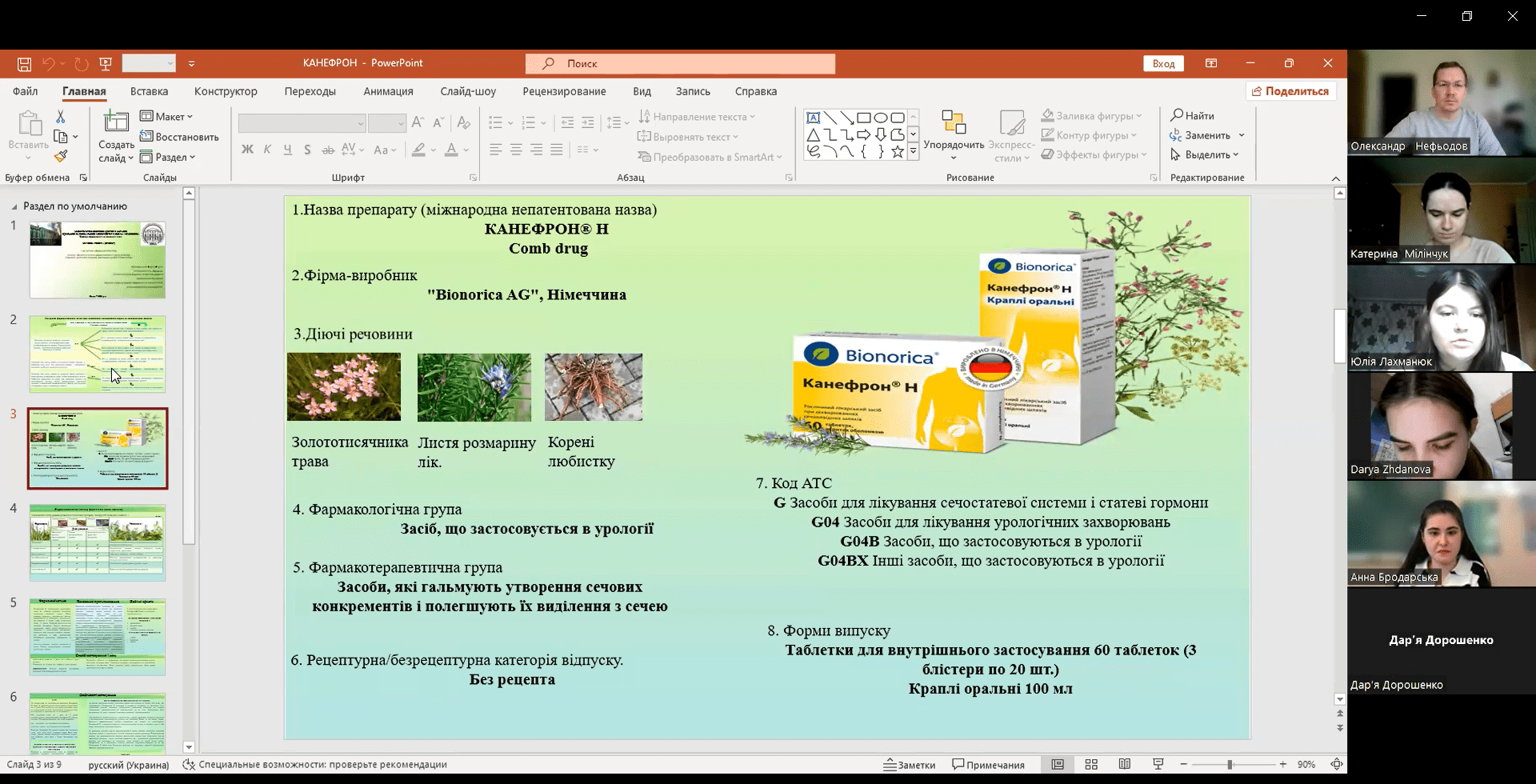Click the zoom slider handle

[1230, 765]
